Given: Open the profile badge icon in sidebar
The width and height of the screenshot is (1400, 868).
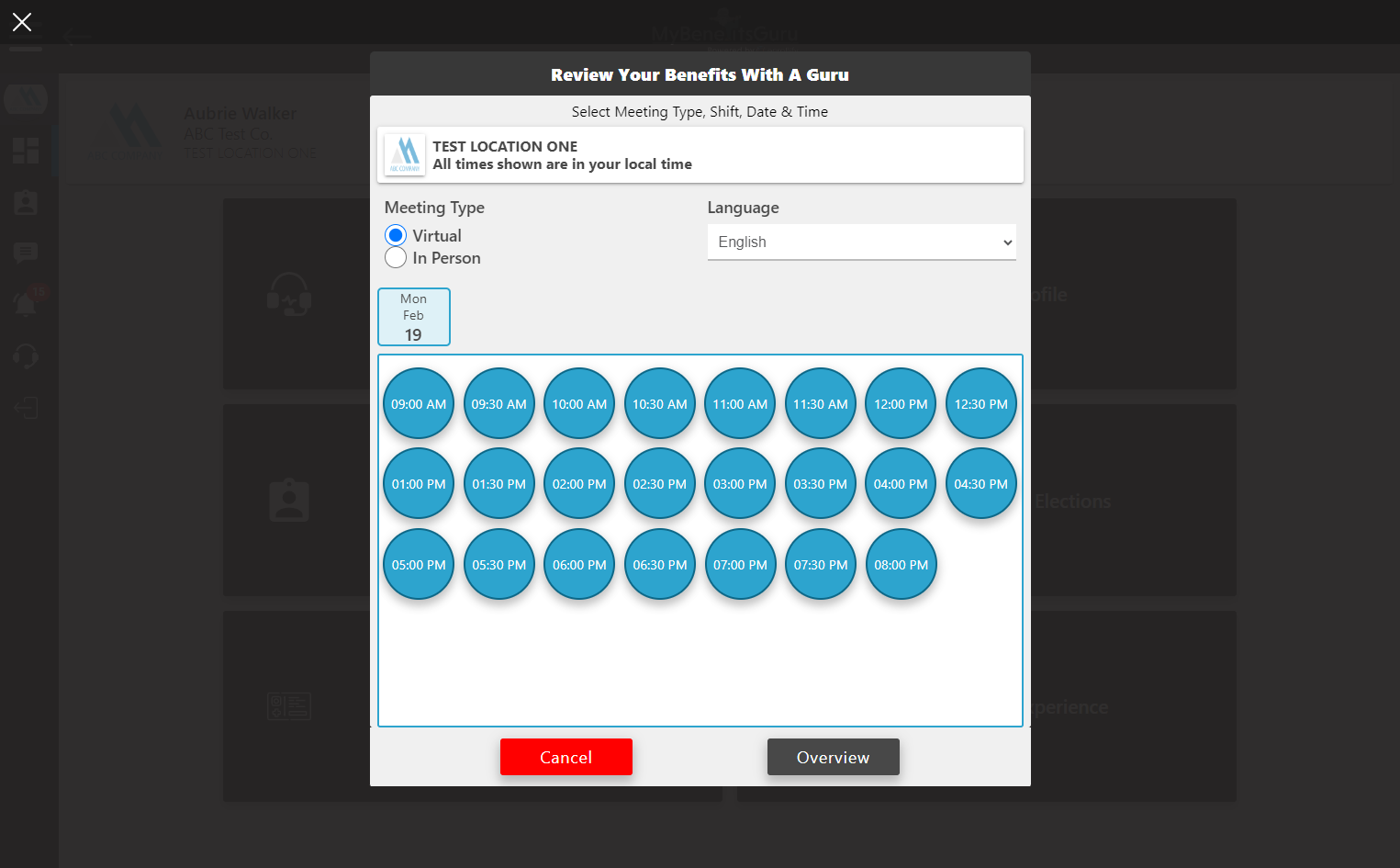Looking at the screenshot, I should pos(26,202).
